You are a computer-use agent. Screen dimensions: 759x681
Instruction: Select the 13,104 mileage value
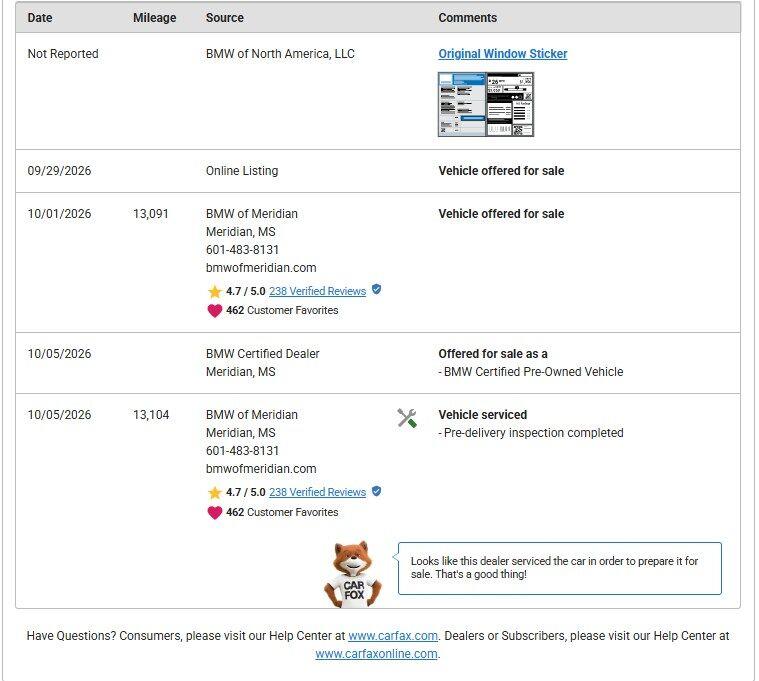point(151,415)
